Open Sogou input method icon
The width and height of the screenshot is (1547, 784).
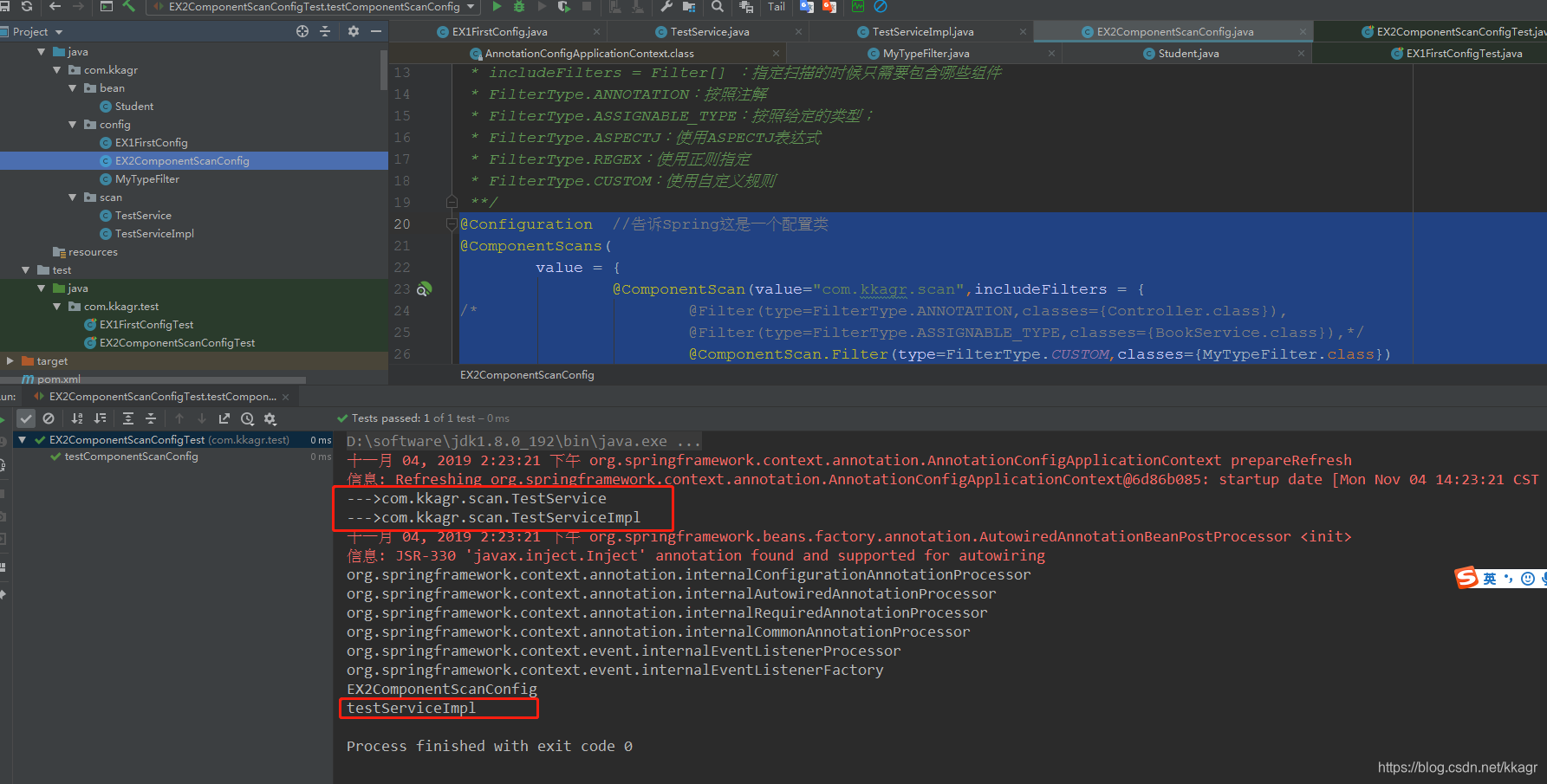coord(1466,578)
